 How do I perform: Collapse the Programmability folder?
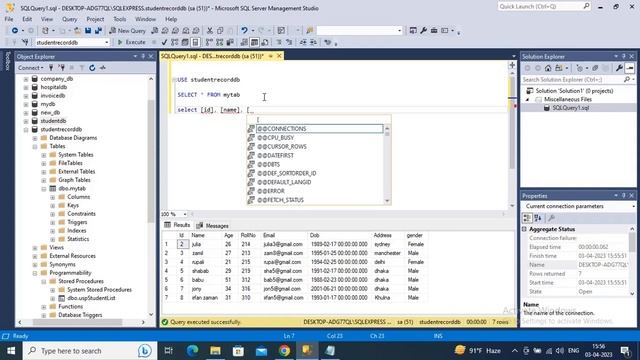click(35, 273)
